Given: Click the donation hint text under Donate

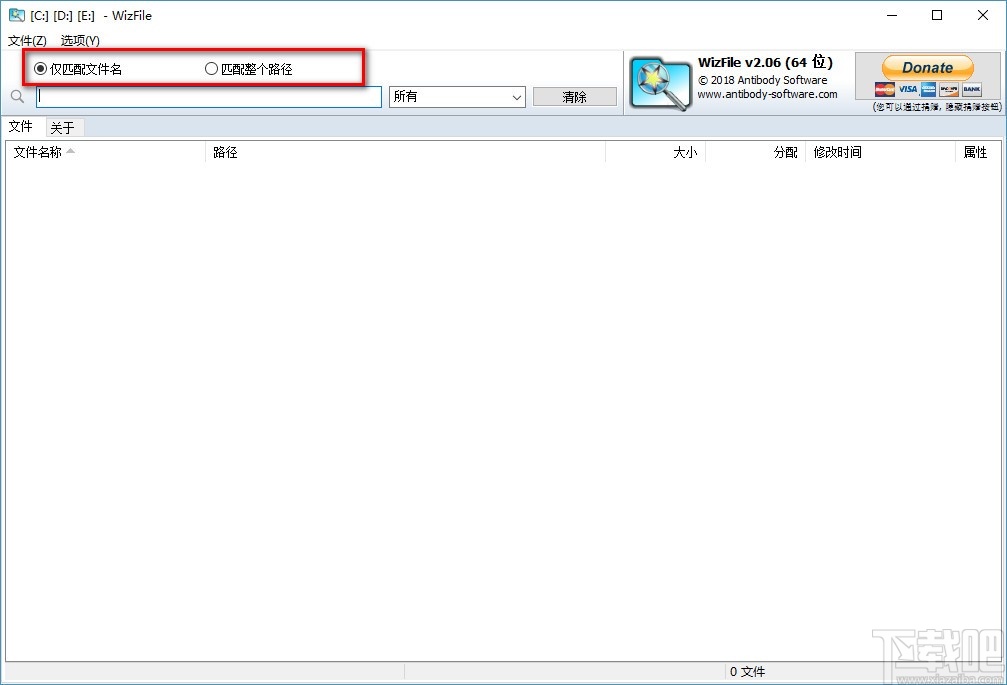Looking at the screenshot, I should (936, 107).
